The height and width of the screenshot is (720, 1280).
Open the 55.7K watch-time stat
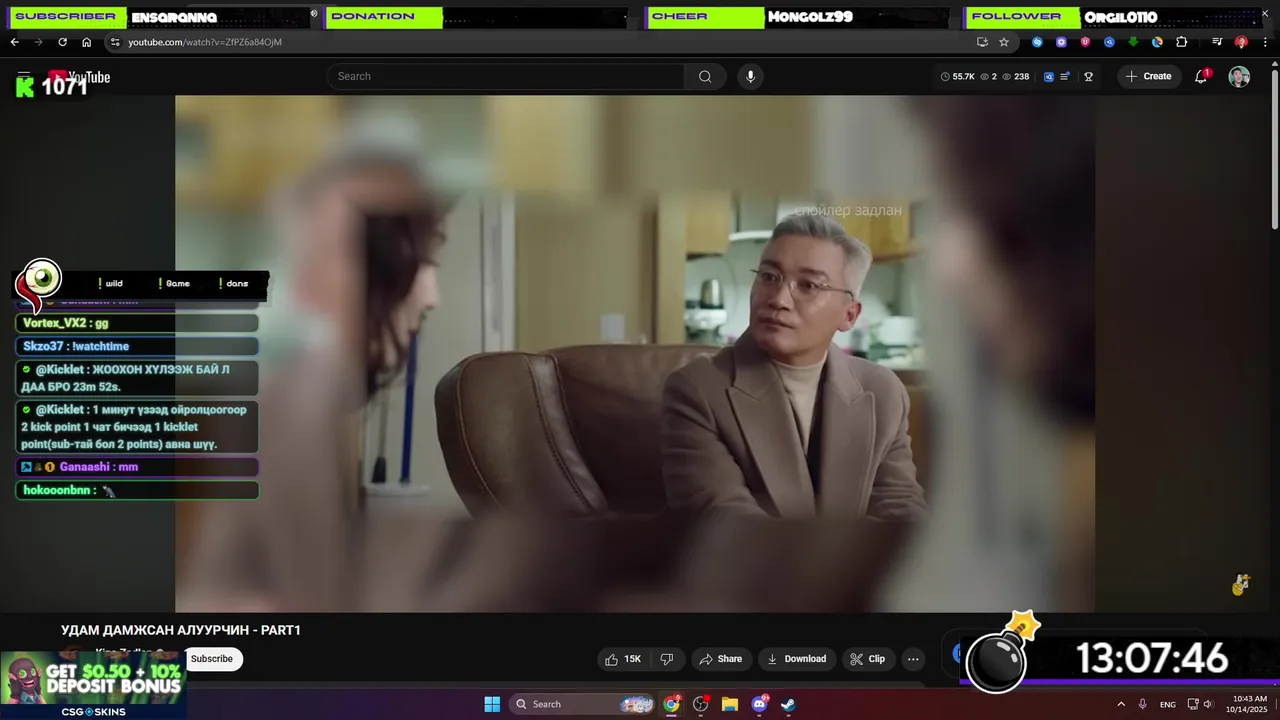[x=958, y=76]
